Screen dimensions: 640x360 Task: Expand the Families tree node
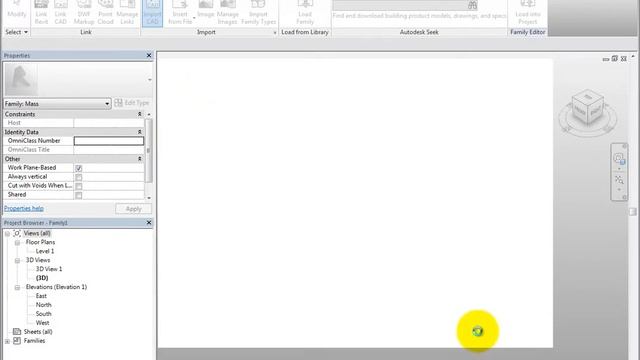(x=7, y=341)
